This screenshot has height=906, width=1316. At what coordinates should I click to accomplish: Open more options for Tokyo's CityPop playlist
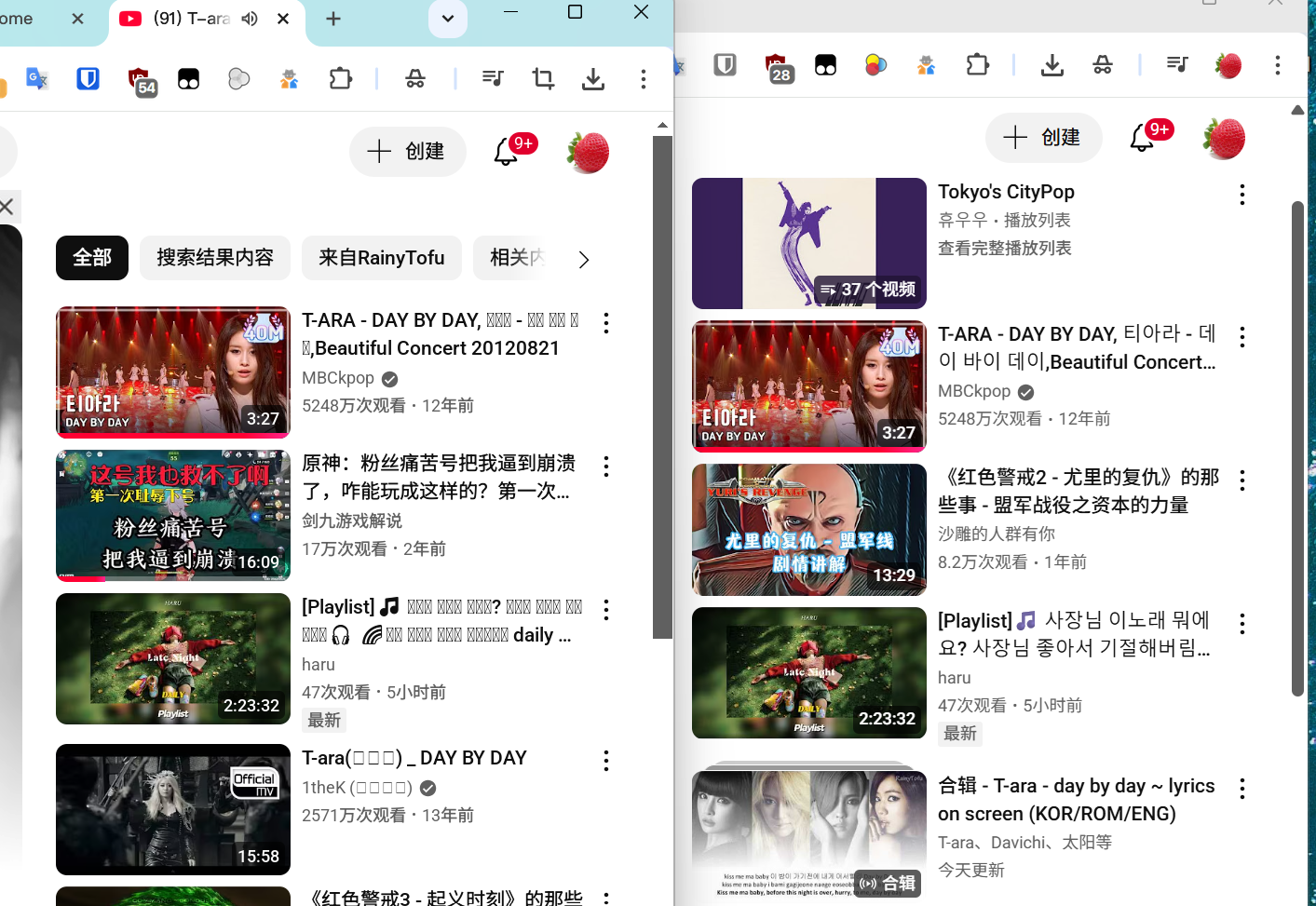point(1242,195)
